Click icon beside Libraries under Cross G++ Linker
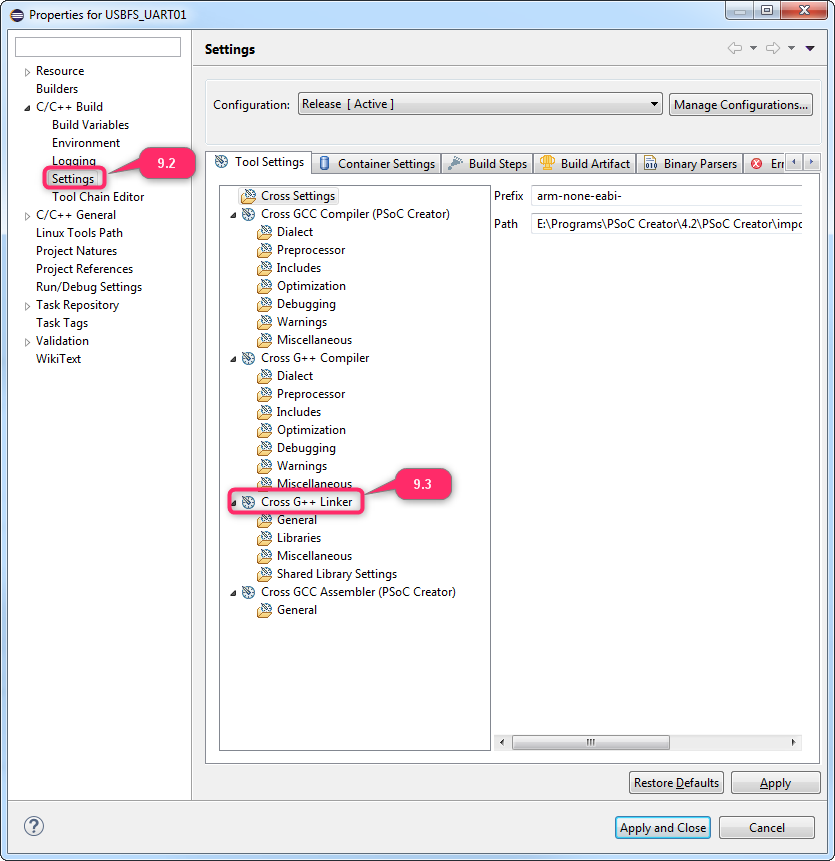This screenshot has height=861, width=835. tap(265, 538)
